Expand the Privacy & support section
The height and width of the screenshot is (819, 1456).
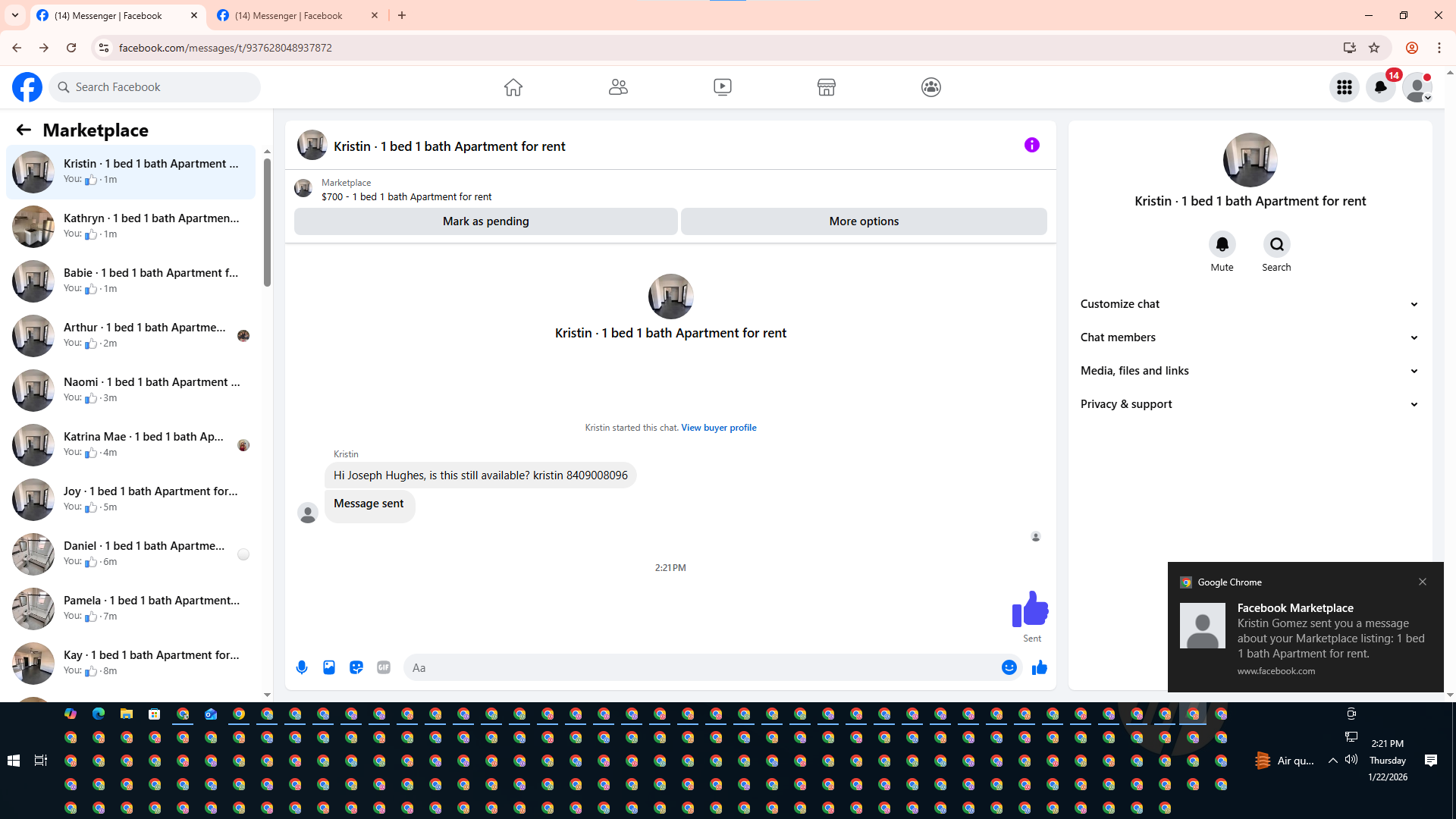point(1250,404)
